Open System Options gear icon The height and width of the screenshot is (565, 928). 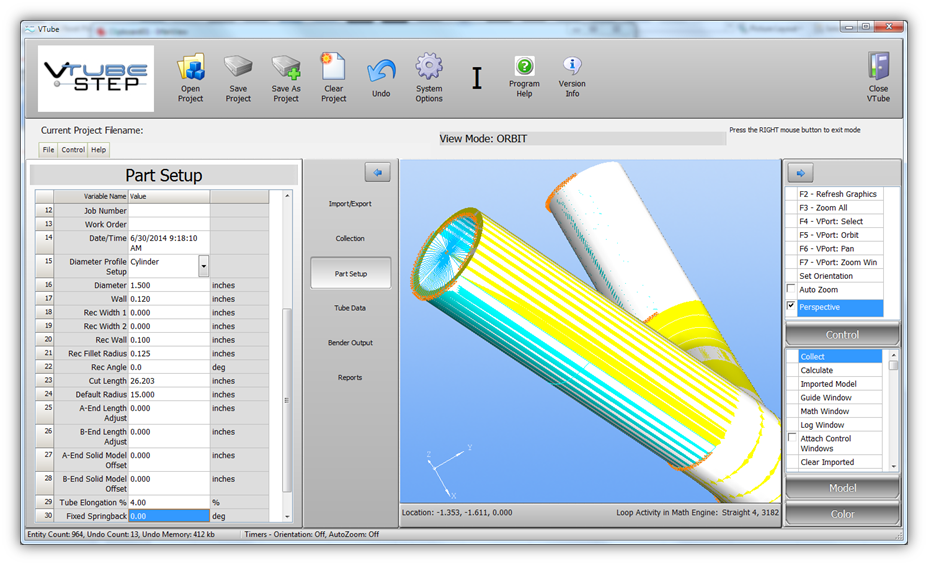tap(429, 68)
